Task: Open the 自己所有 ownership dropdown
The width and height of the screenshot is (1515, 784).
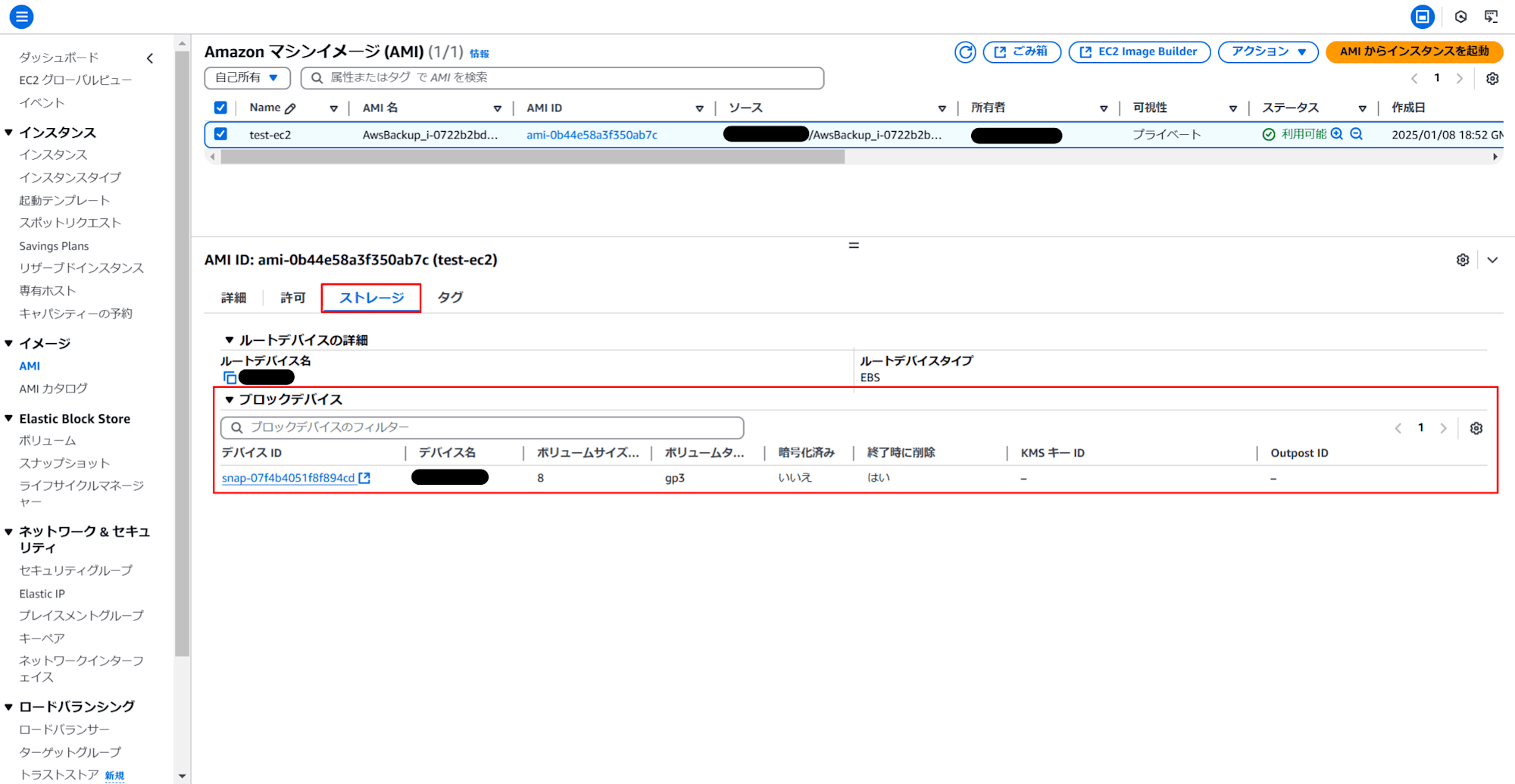Action: point(247,77)
